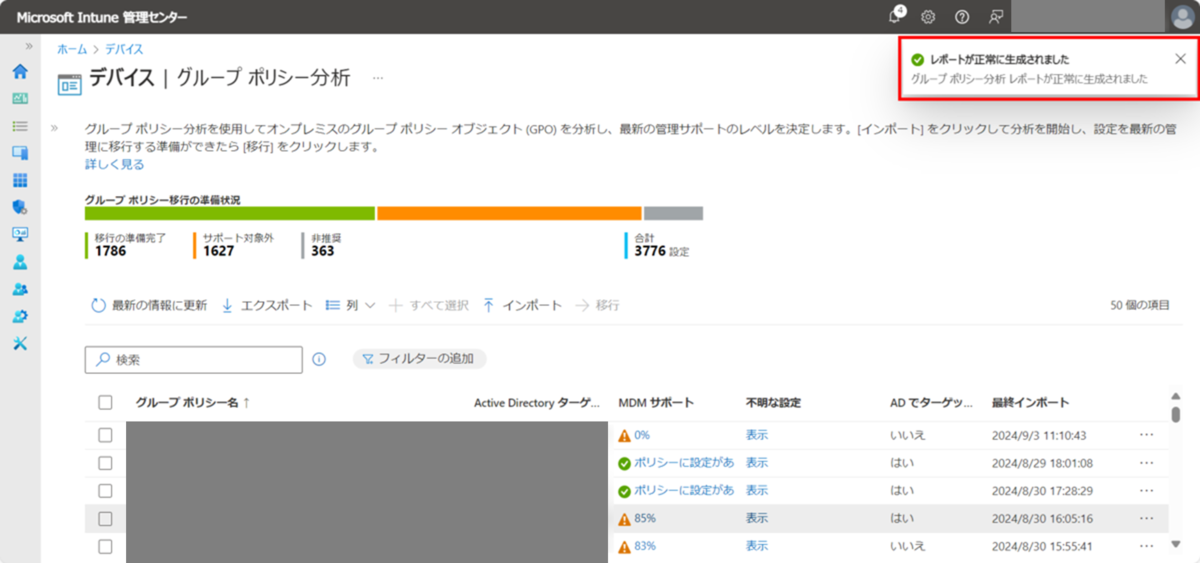Open the Home icon in left sidebar
The height and width of the screenshot is (563, 1200).
pyautogui.click(x=20, y=72)
